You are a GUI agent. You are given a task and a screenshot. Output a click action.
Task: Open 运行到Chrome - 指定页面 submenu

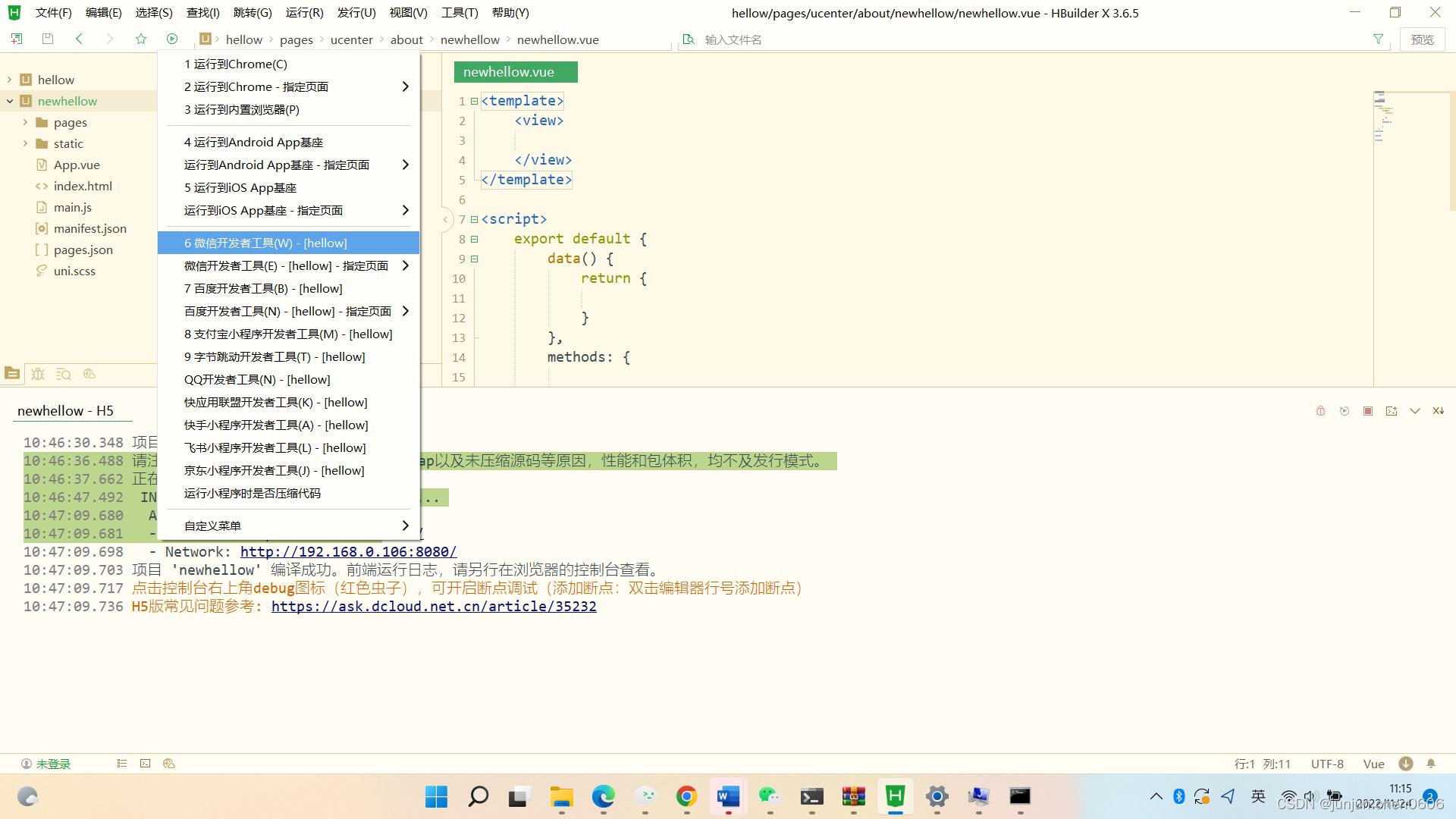tap(288, 86)
